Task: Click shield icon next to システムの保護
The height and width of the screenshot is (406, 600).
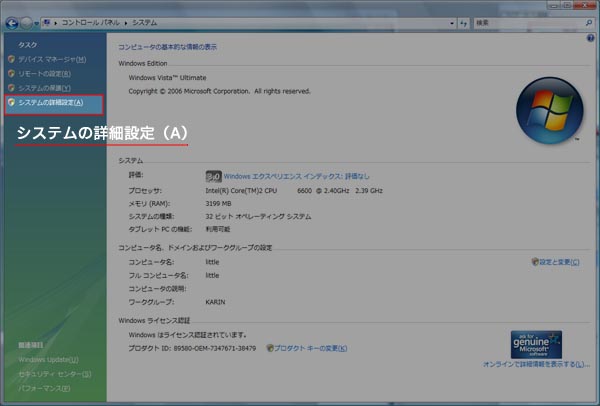Action: coord(11,88)
